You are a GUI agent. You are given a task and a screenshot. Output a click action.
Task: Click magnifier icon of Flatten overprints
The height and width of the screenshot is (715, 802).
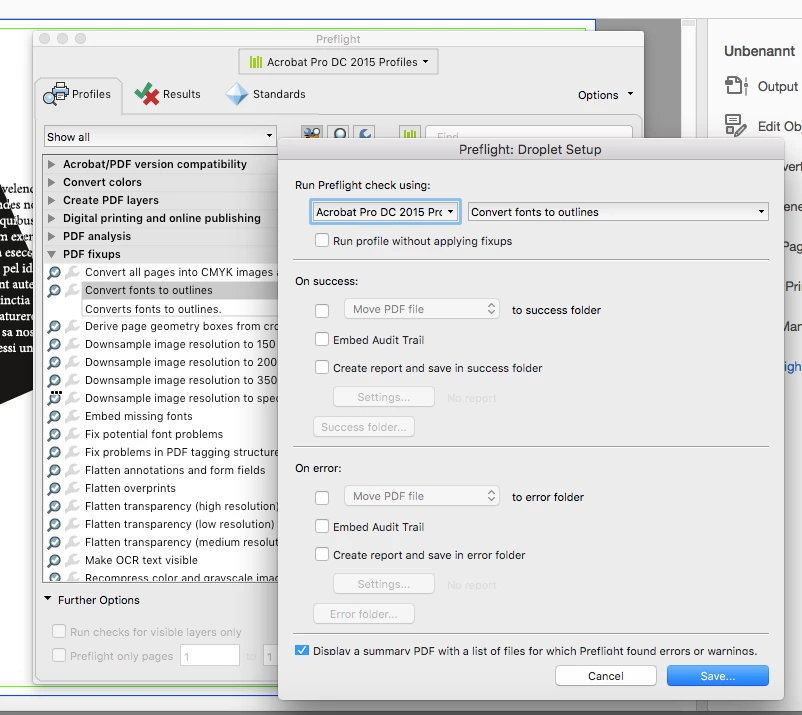point(54,488)
